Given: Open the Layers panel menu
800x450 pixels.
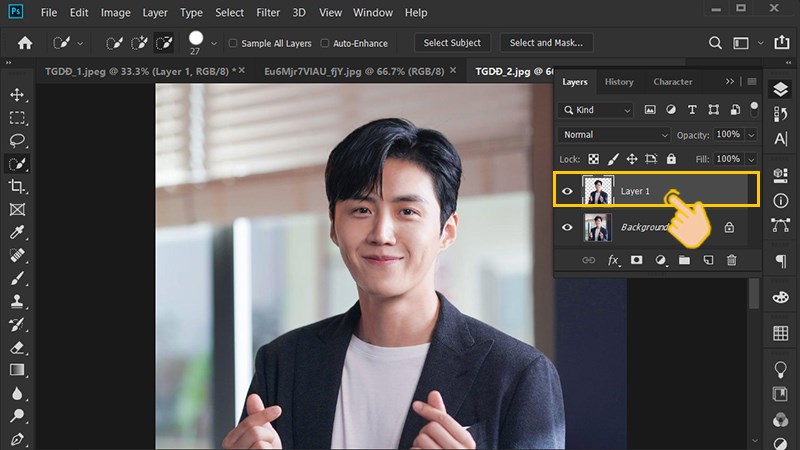Looking at the screenshot, I should pyautogui.click(x=752, y=82).
